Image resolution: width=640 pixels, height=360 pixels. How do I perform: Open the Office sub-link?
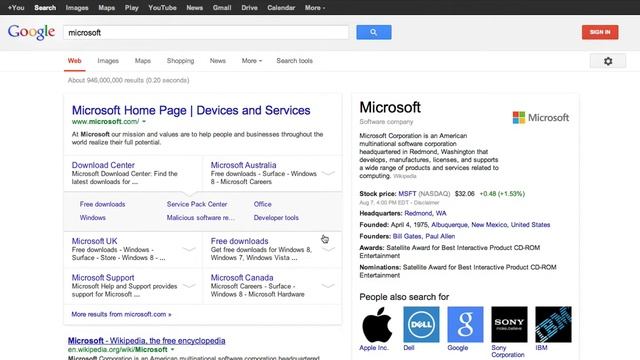(x=262, y=204)
